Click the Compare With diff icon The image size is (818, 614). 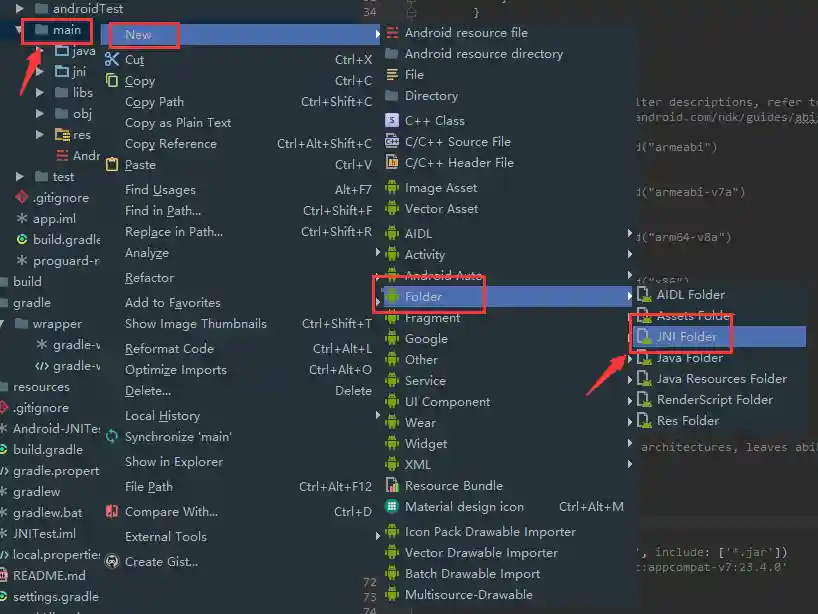[112, 511]
